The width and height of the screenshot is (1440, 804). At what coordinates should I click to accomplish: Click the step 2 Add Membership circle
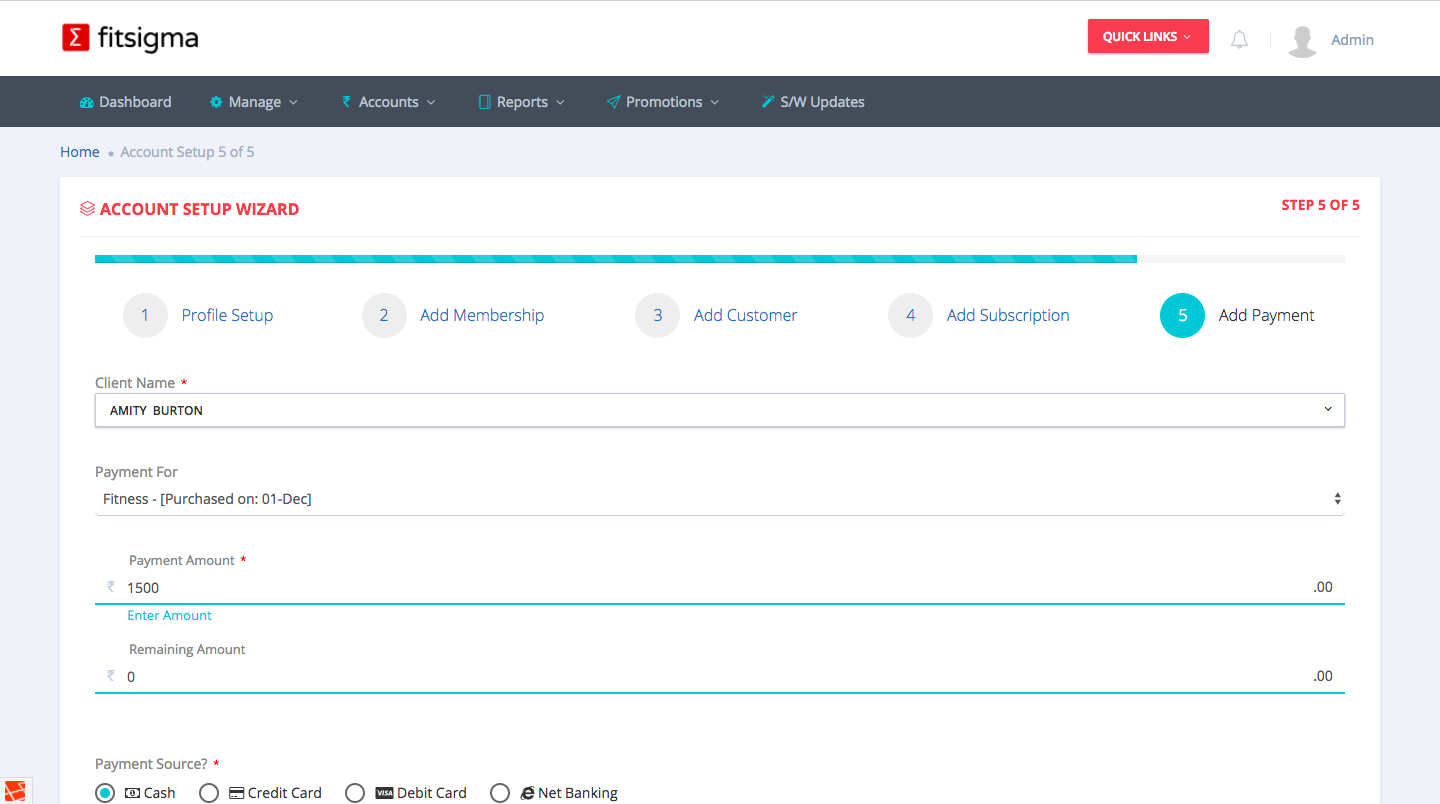(x=384, y=315)
